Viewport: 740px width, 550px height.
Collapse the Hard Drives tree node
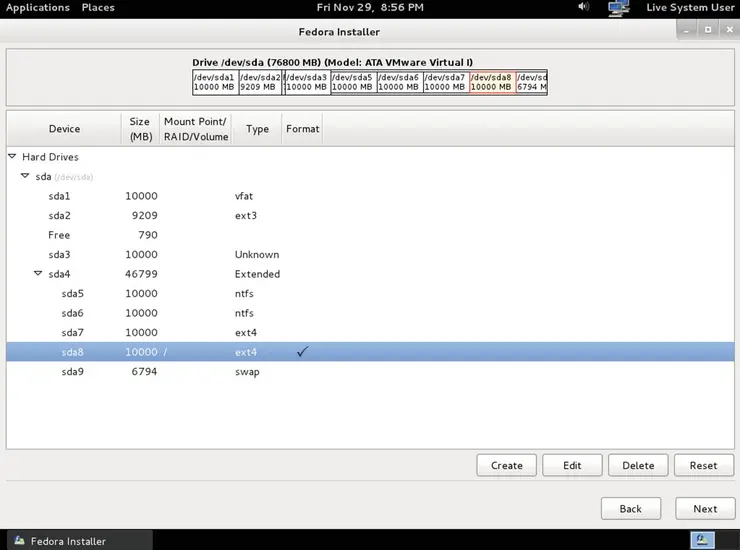[12, 157]
